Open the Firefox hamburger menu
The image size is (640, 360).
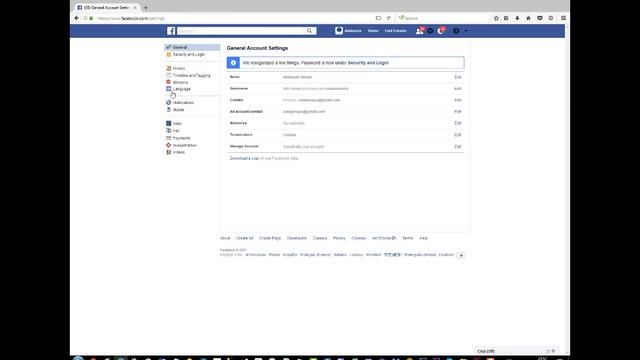[x=563, y=18]
